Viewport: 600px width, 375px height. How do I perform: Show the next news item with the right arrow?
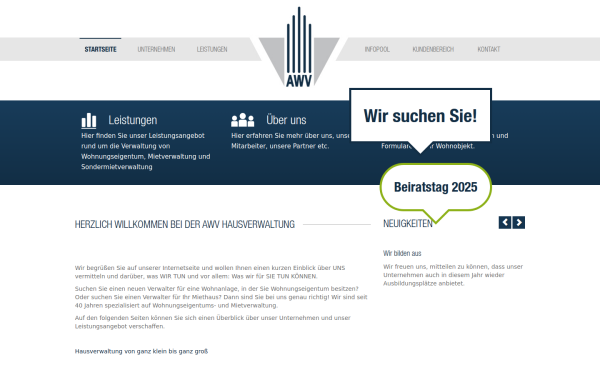pos(518,222)
